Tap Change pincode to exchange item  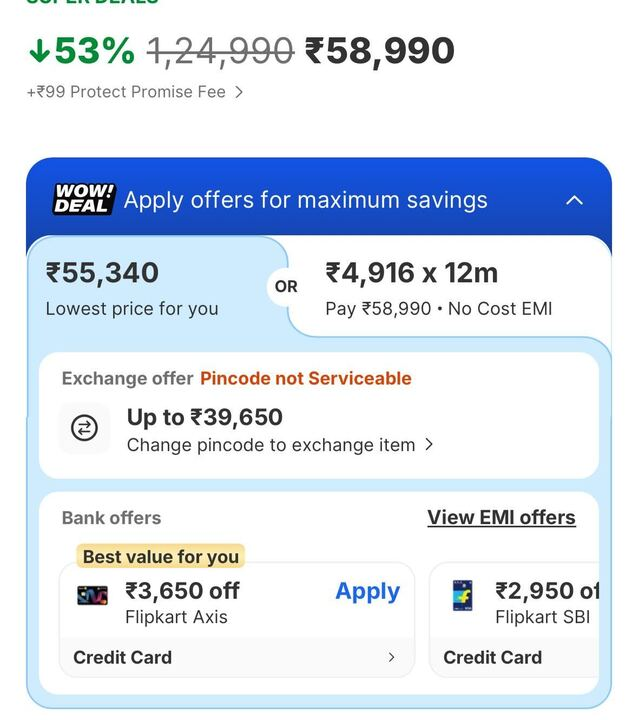[x=270, y=445]
